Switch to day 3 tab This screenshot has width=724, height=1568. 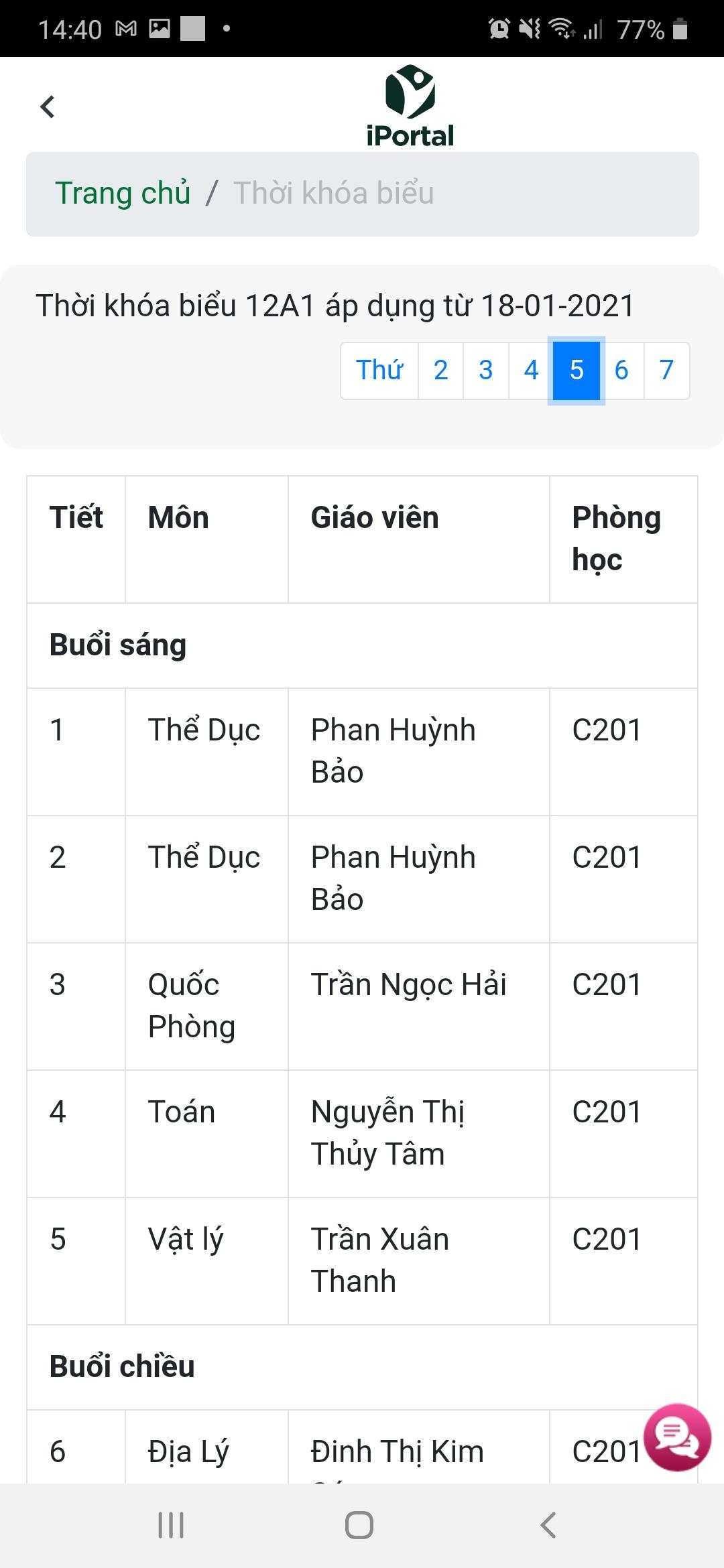(486, 371)
